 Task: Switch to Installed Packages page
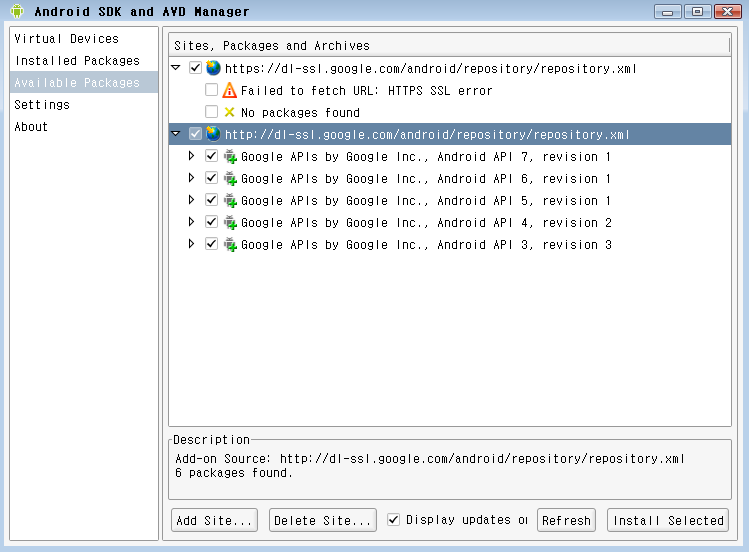(84, 61)
